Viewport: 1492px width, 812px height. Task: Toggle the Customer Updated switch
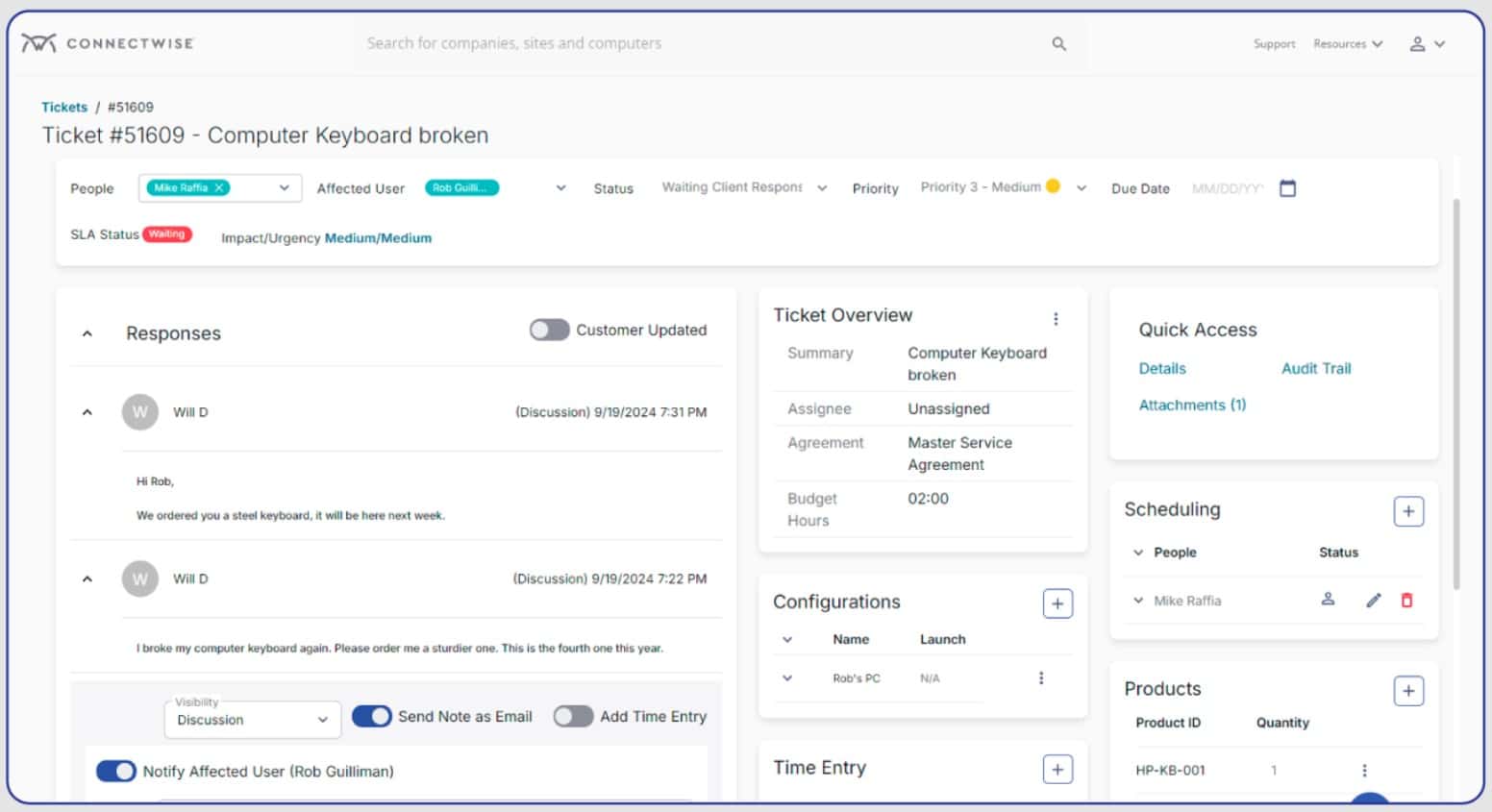tap(549, 331)
